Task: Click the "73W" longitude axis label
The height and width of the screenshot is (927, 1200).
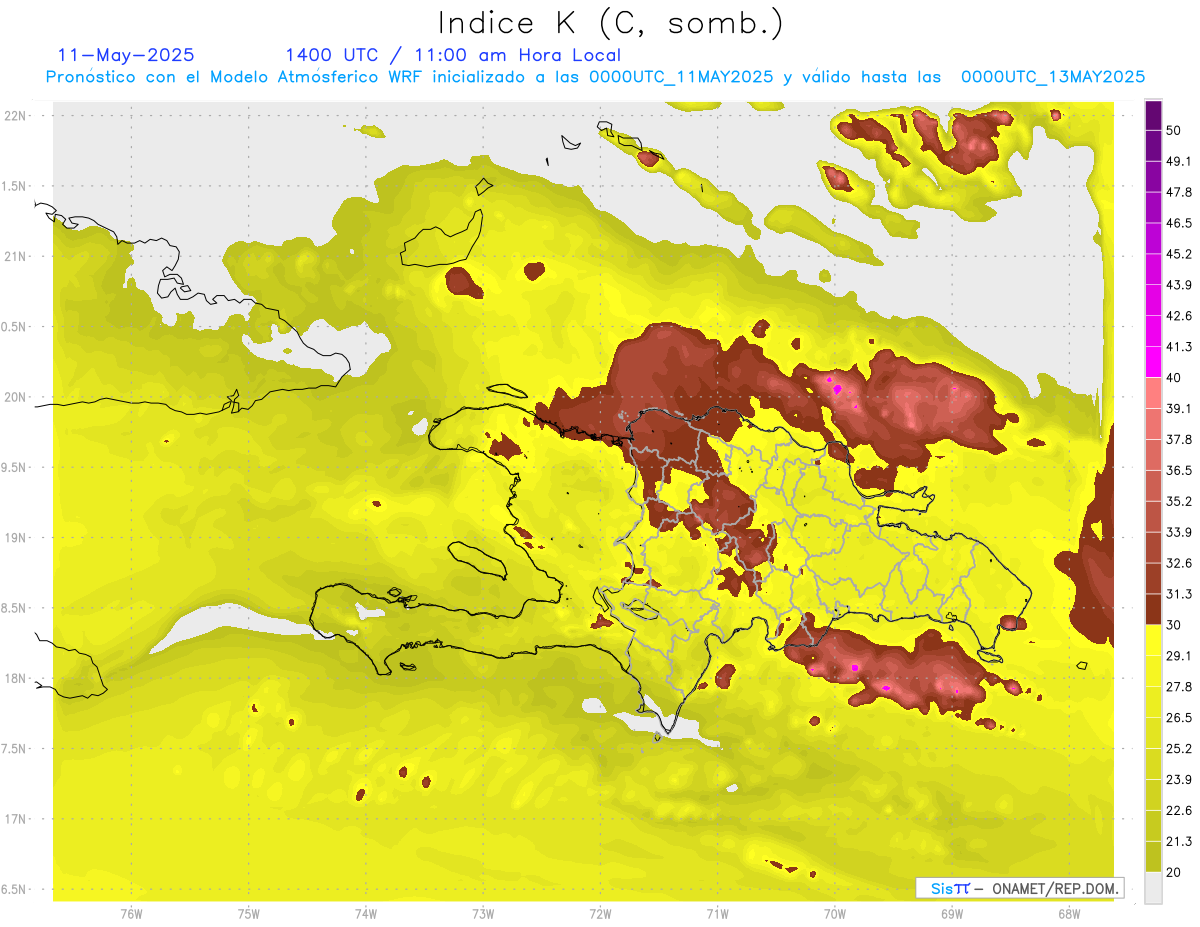Action: point(483,913)
